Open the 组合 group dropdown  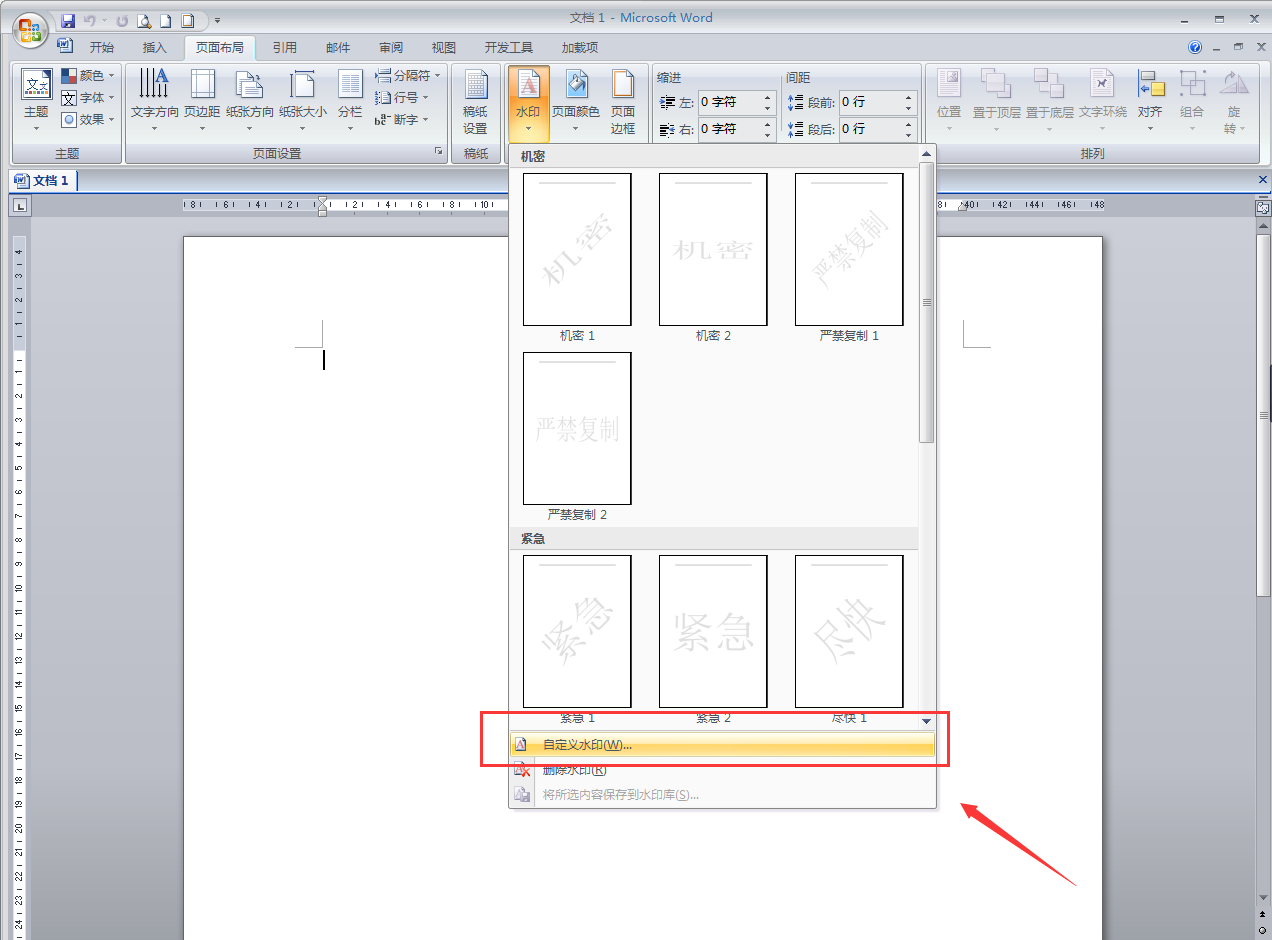click(x=1191, y=101)
